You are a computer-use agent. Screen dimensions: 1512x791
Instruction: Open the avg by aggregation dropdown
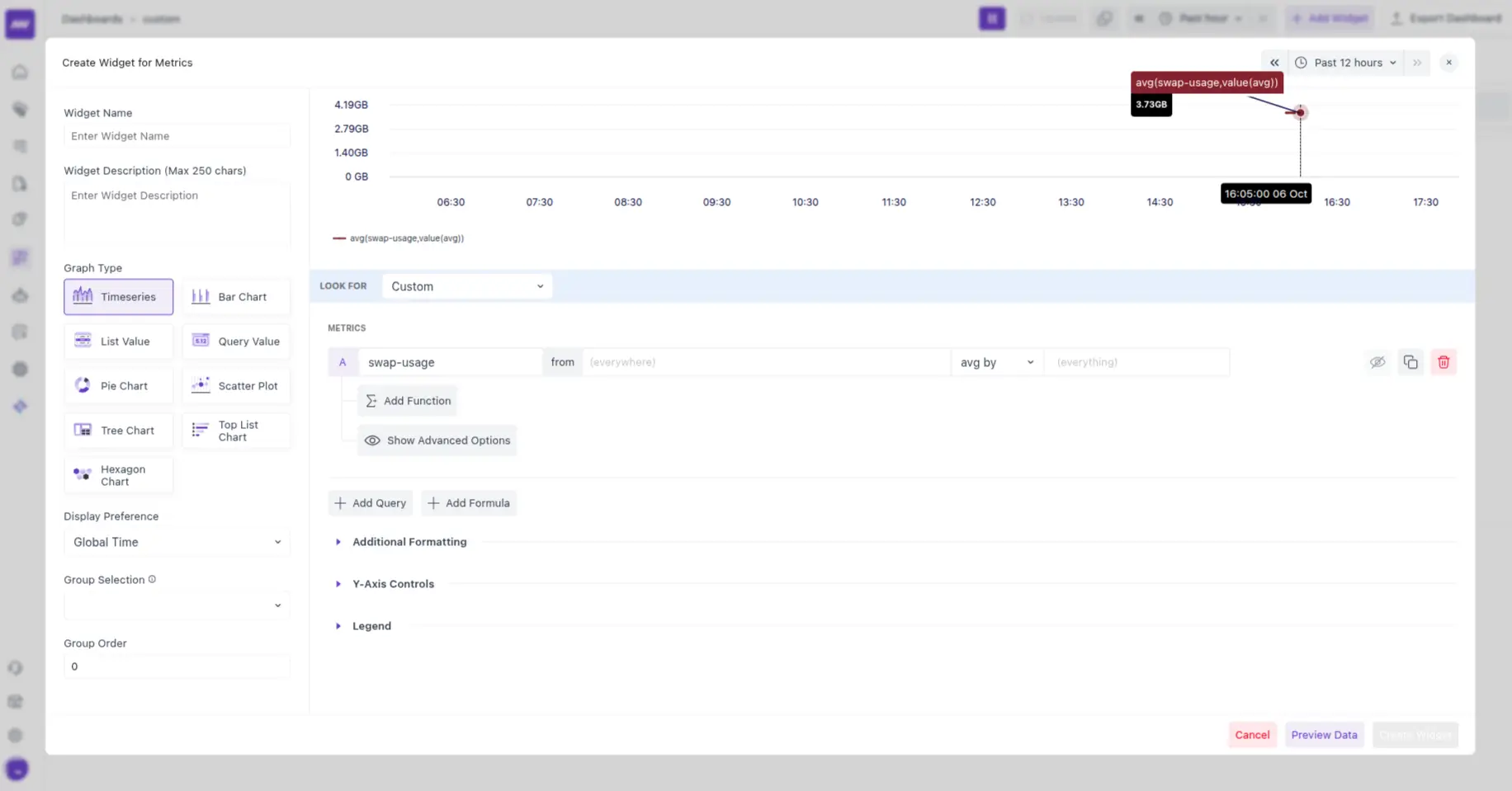[x=995, y=361]
